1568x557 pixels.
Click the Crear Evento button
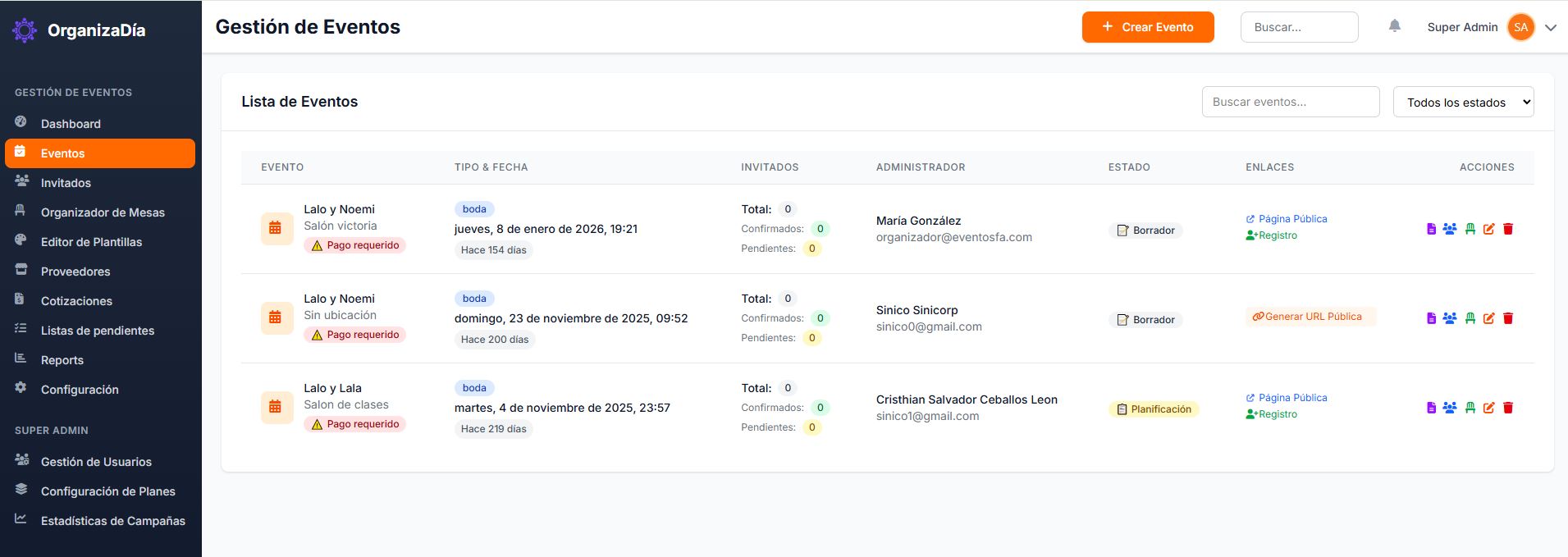point(1148,27)
